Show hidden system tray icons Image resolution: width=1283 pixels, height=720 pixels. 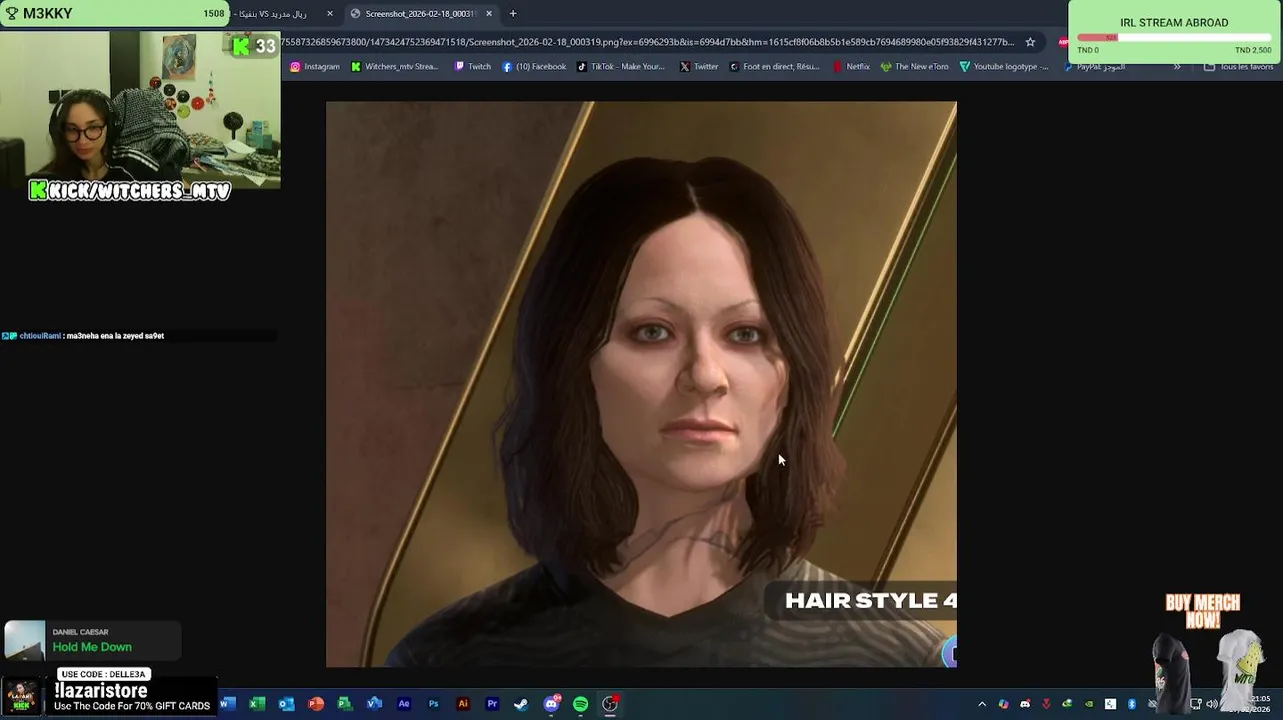click(982, 704)
